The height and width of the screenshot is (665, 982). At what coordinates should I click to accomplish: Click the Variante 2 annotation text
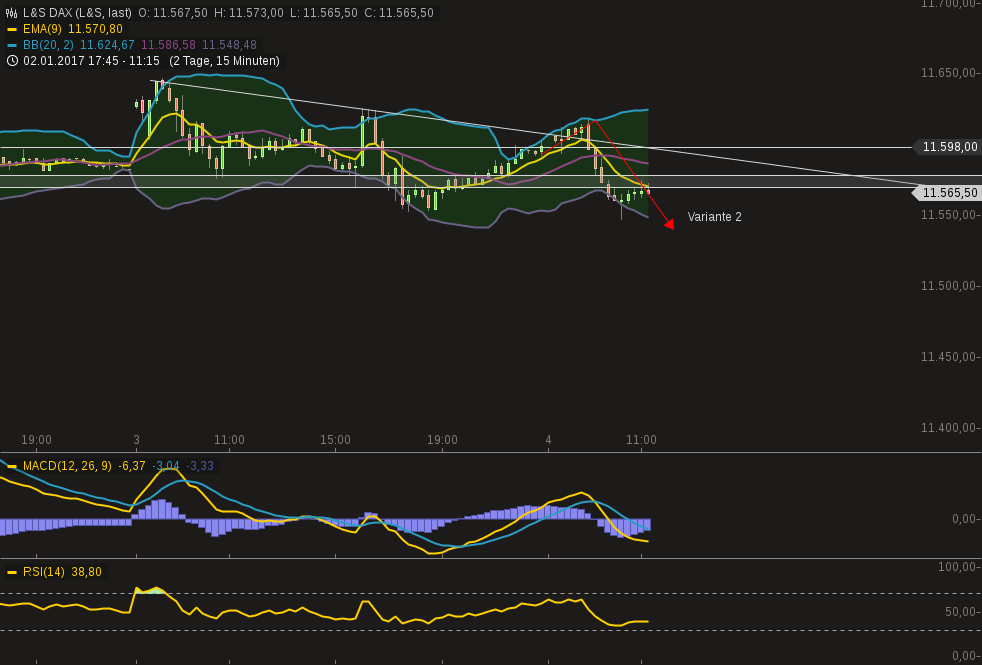[714, 216]
